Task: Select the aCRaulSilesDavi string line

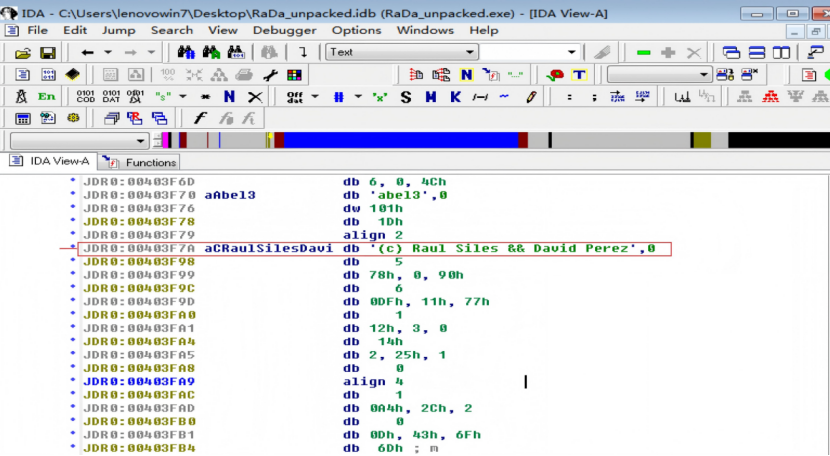Action: 374,248
